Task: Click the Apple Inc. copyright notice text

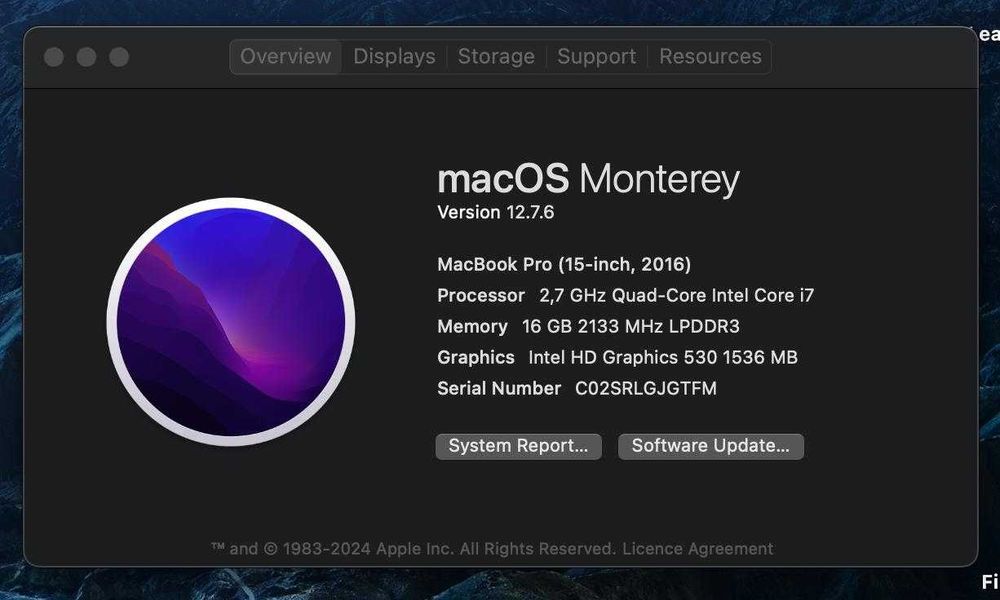Action: coord(414,549)
